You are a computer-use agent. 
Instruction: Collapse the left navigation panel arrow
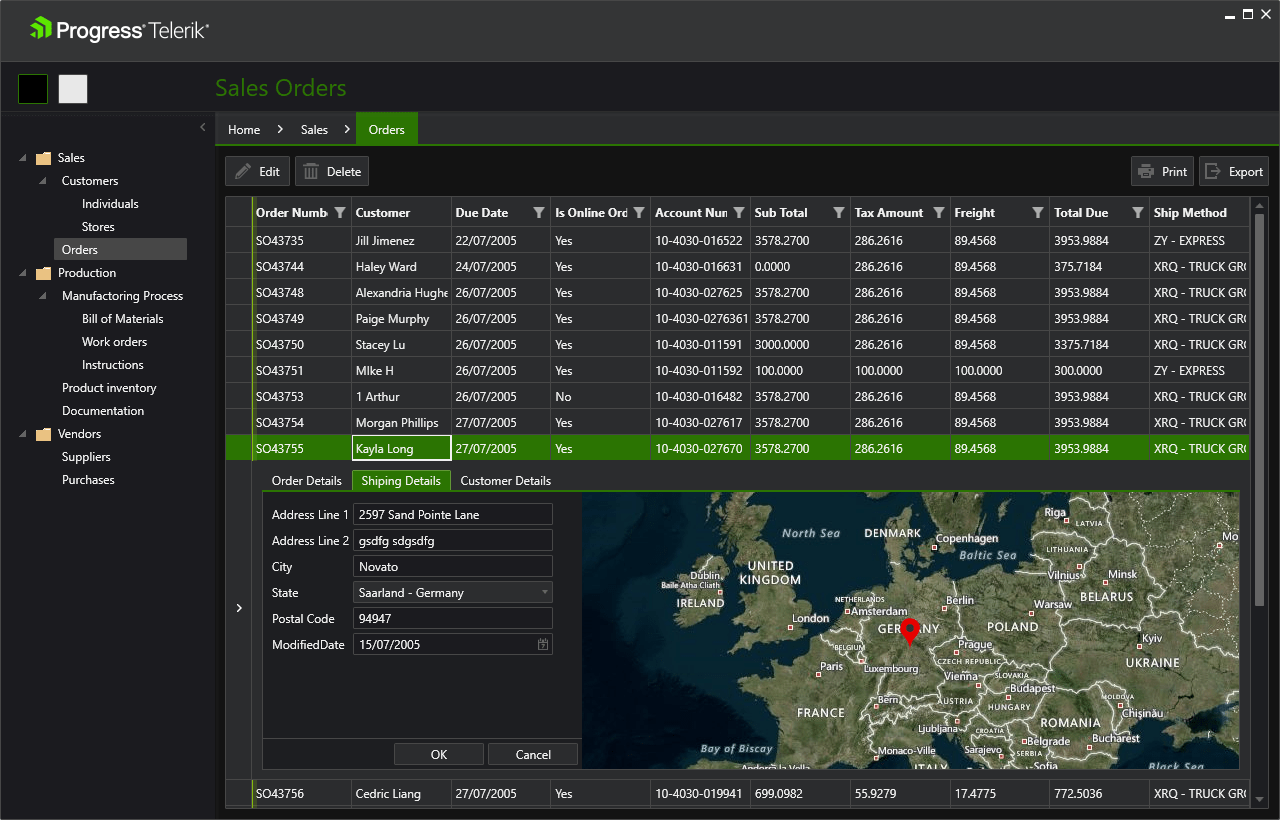(x=203, y=127)
